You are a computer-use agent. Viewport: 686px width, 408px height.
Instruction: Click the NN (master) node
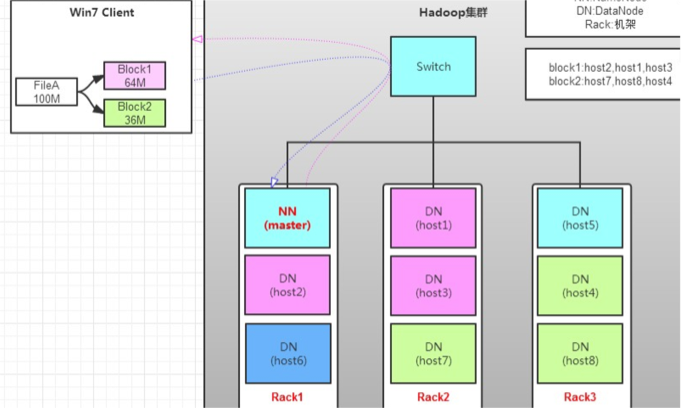pyautogui.click(x=287, y=218)
